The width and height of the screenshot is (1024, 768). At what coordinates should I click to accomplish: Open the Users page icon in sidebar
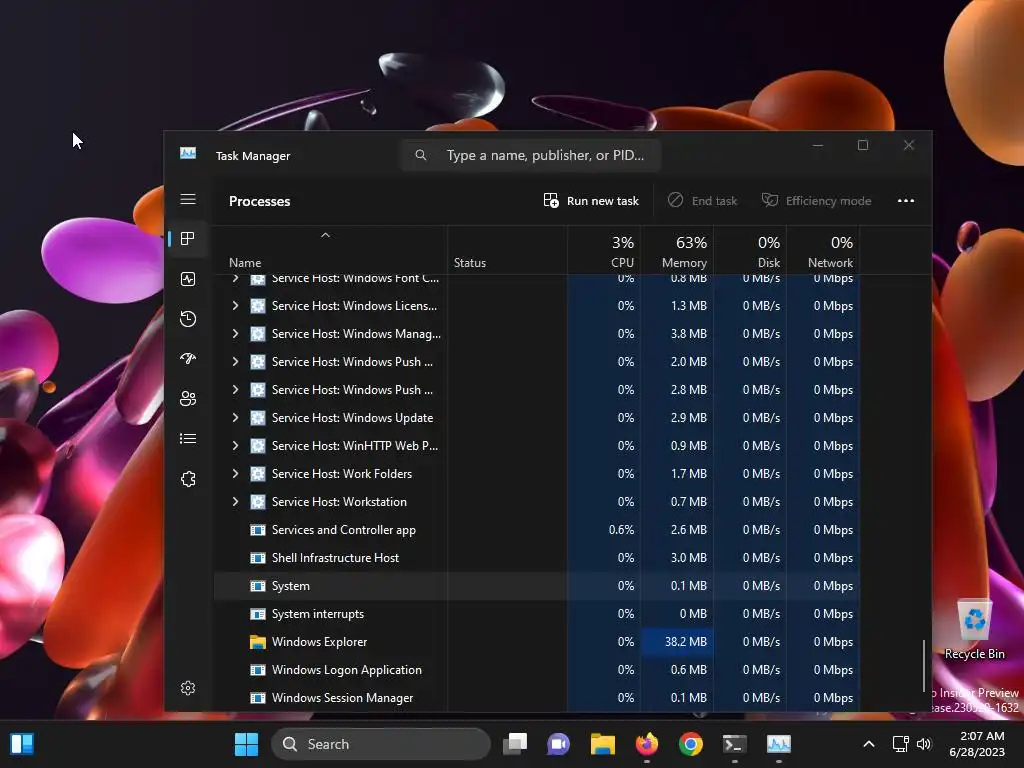coord(188,398)
